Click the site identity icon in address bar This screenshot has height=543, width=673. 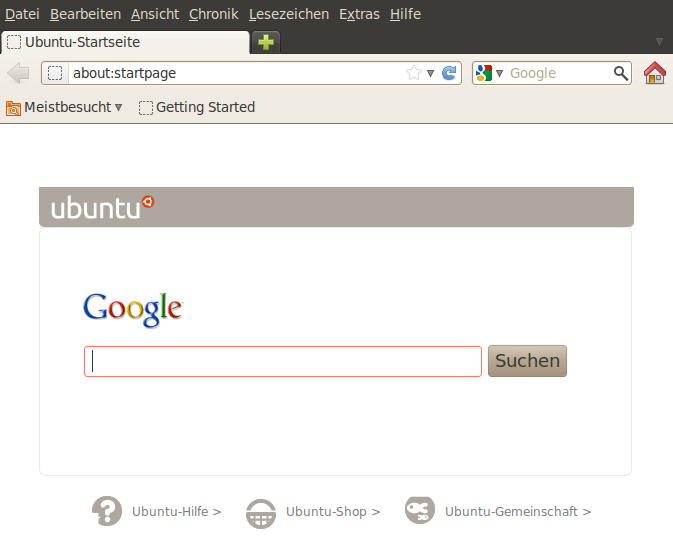55,73
